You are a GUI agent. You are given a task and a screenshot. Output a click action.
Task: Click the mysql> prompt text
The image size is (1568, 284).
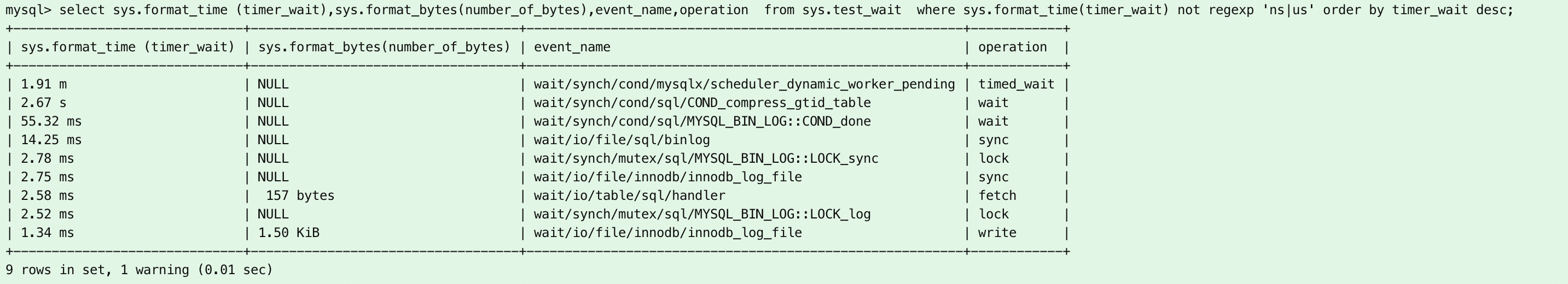28,10
